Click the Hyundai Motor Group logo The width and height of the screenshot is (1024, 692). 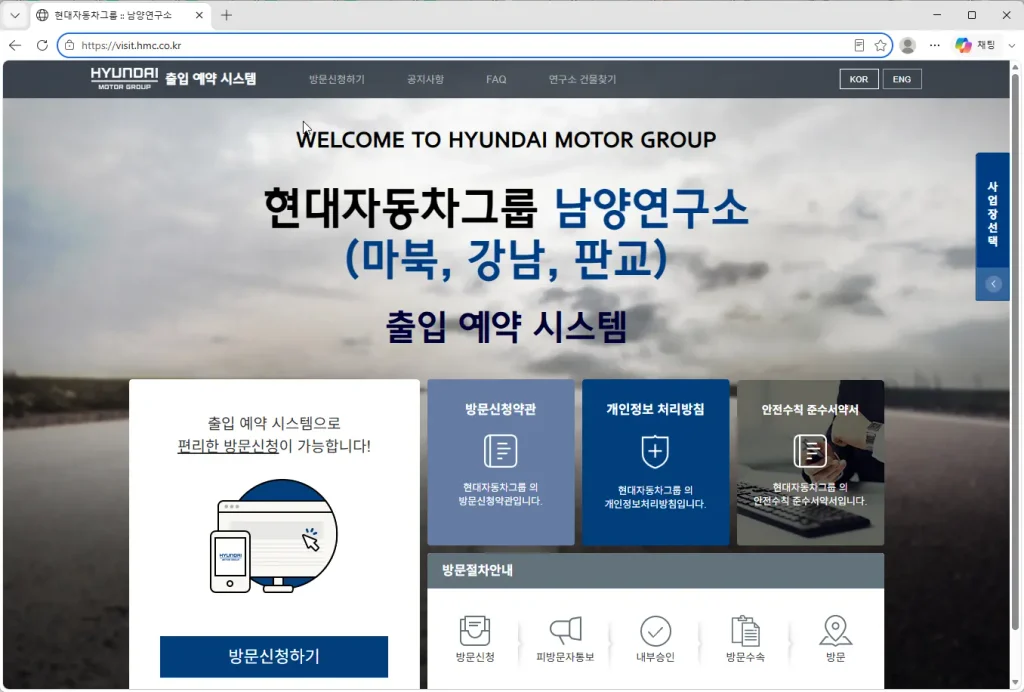pyautogui.click(x=124, y=78)
